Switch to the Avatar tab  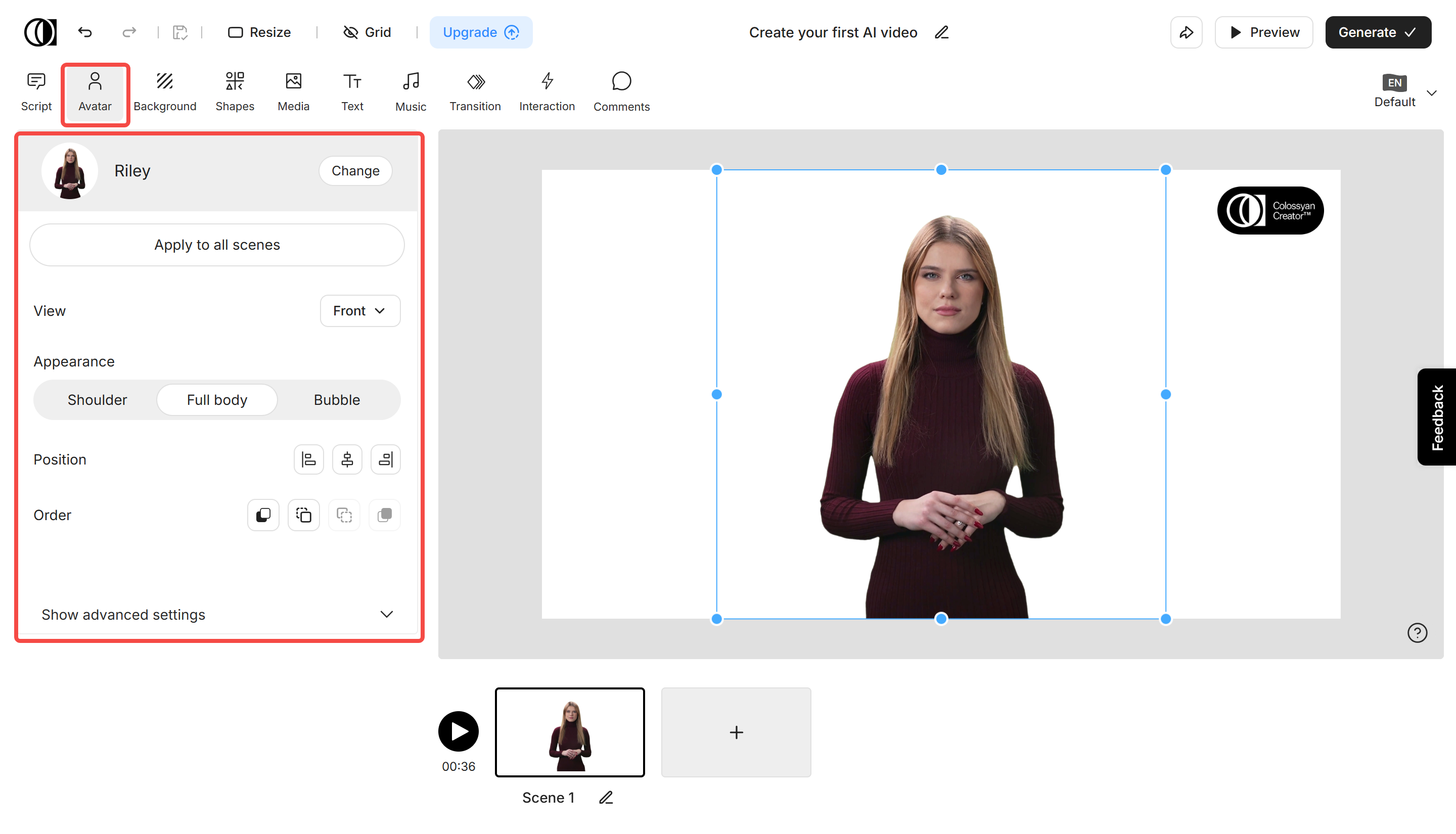[95, 91]
